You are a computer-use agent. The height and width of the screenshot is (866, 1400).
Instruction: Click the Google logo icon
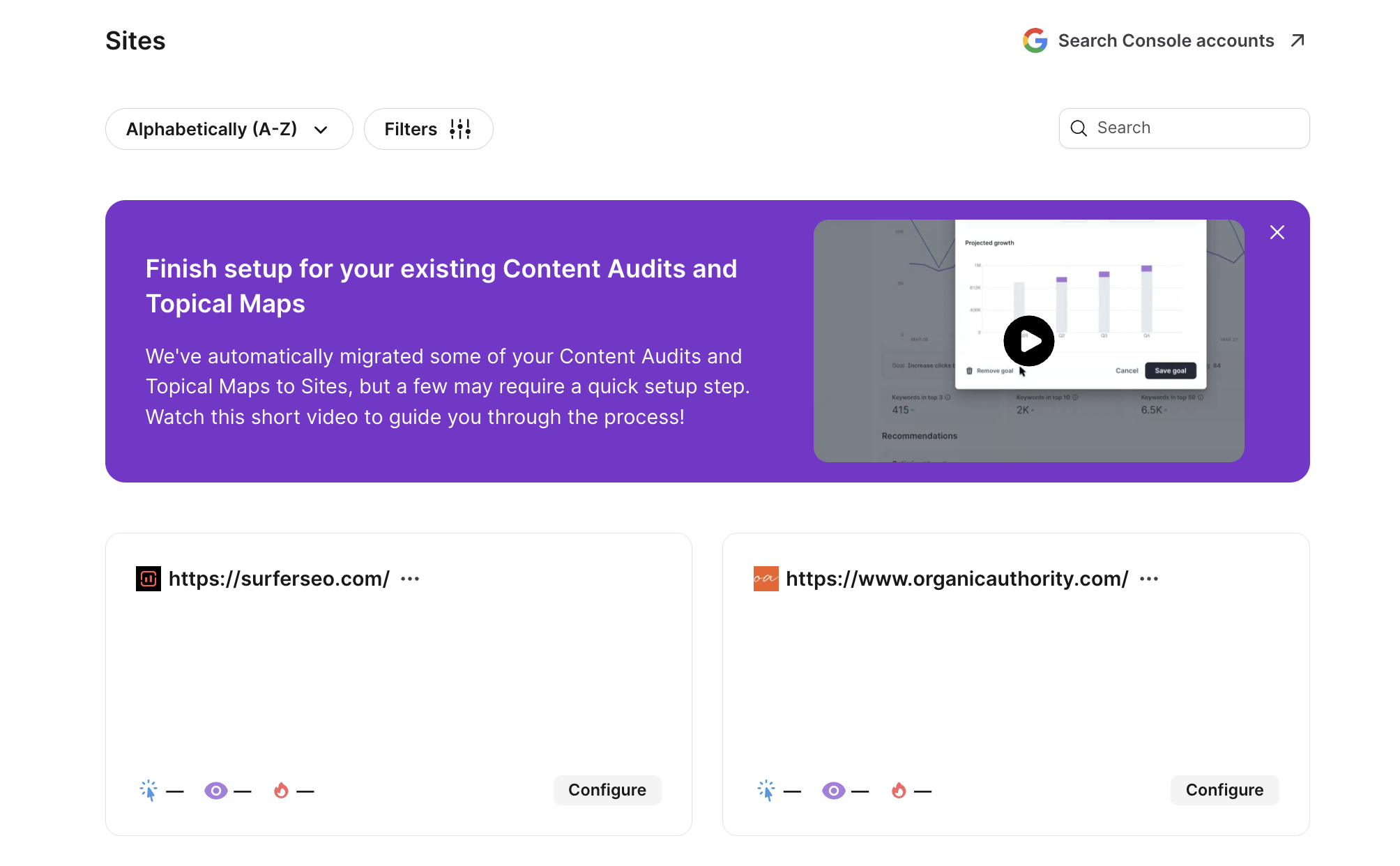point(1035,40)
